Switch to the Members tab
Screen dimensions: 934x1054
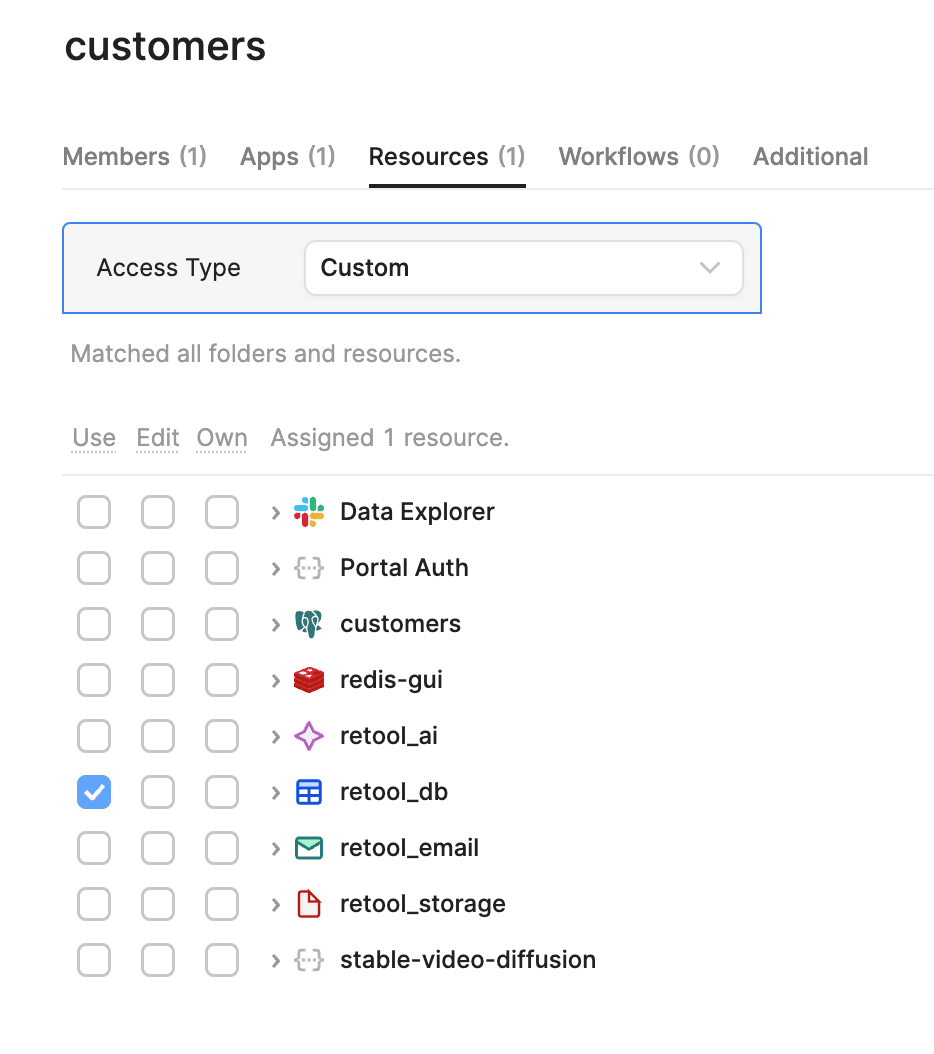click(x=134, y=157)
